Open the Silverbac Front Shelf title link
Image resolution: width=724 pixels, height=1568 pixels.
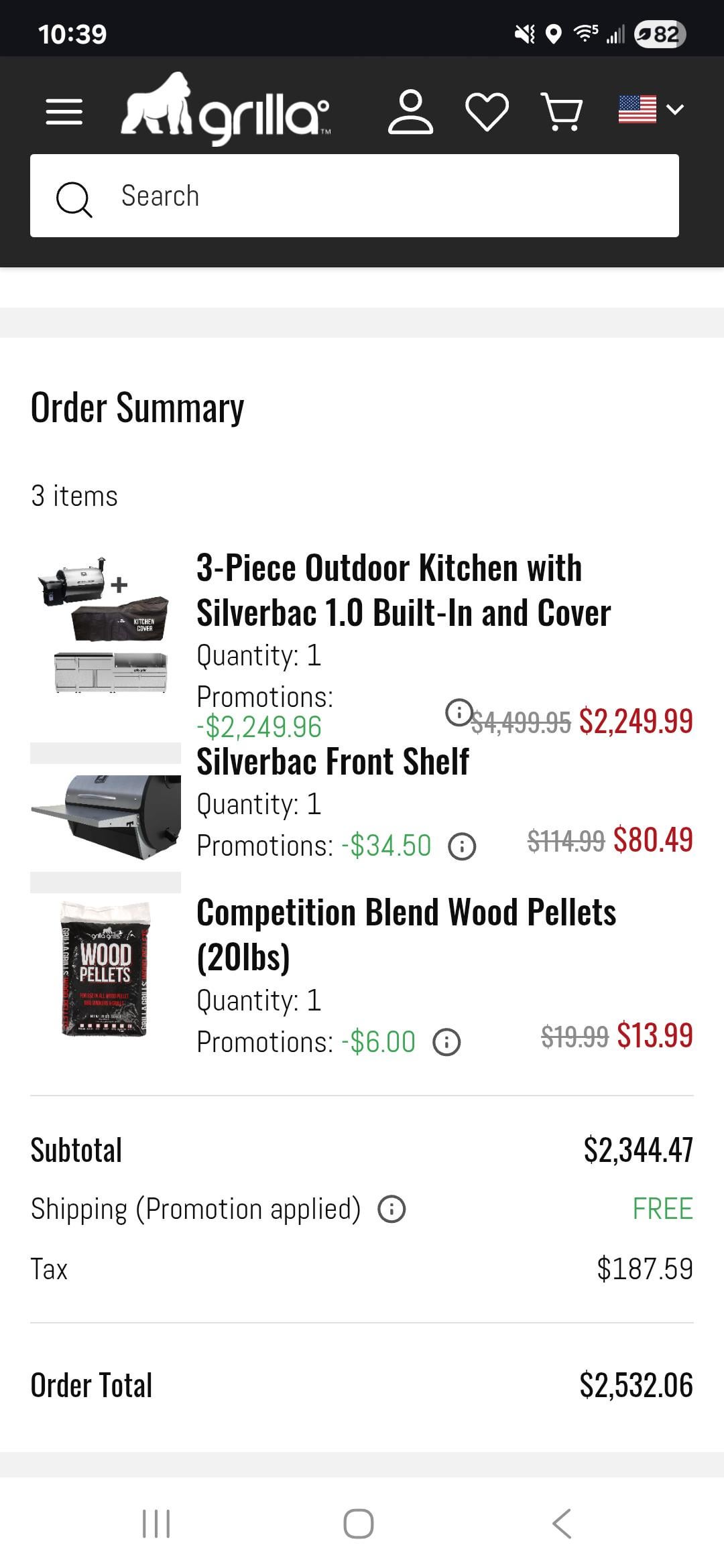(333, 762)
